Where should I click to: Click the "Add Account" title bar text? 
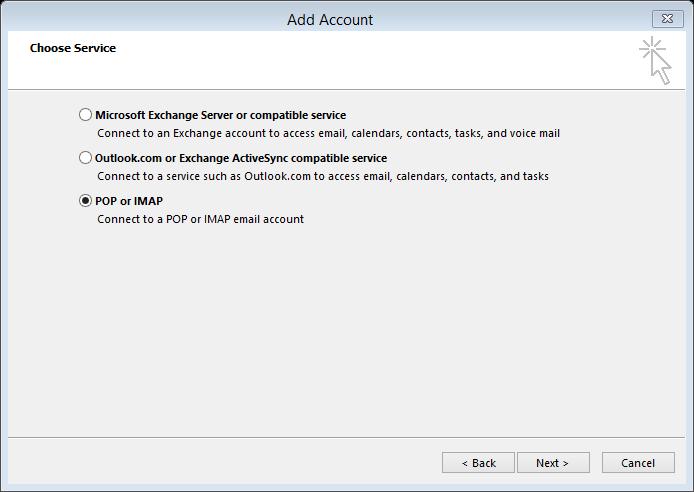330,19
